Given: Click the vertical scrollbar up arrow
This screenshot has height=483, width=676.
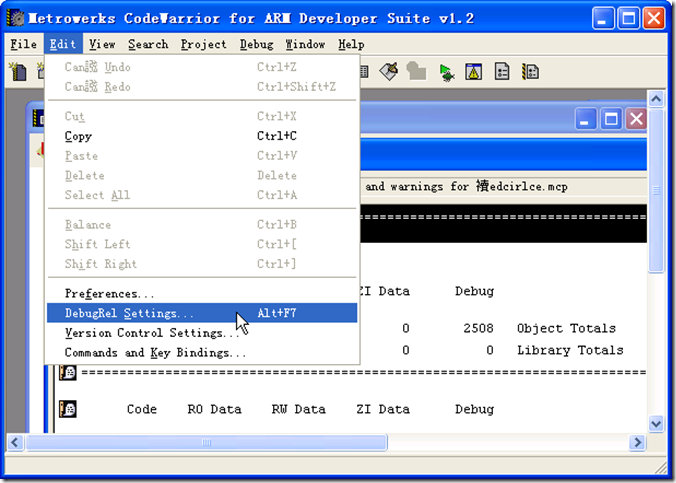Looking at the screenshot, I should point(656,99).
